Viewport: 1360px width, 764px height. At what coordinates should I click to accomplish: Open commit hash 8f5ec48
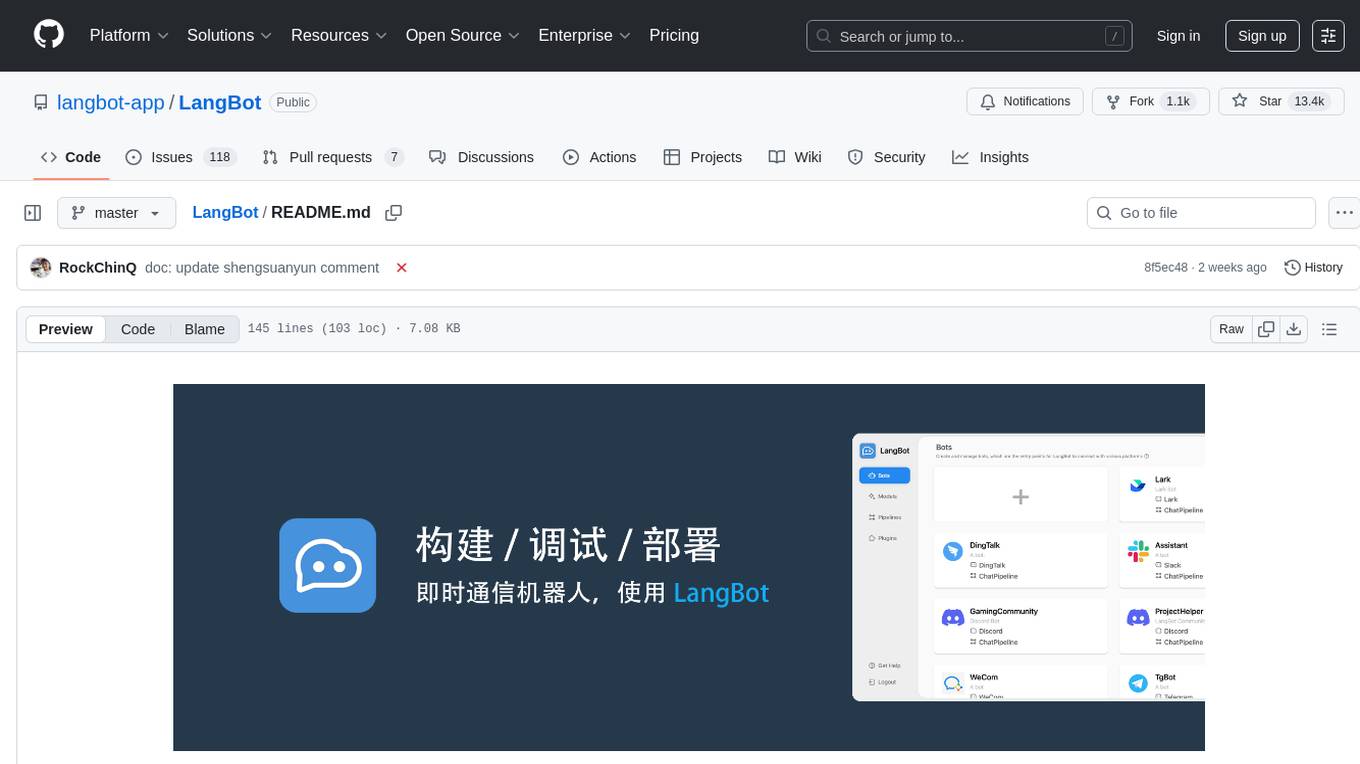coord(1166,268)
